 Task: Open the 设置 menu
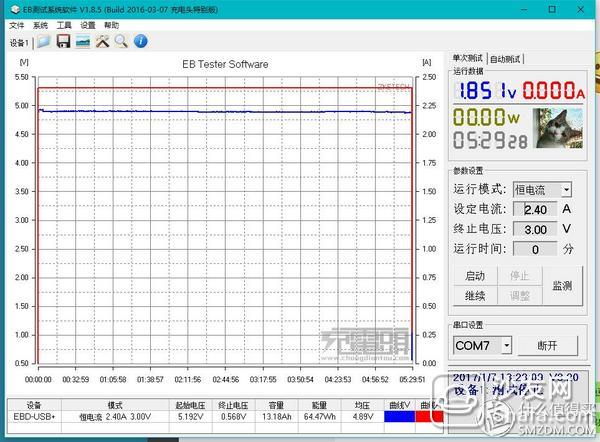point(88,25)
